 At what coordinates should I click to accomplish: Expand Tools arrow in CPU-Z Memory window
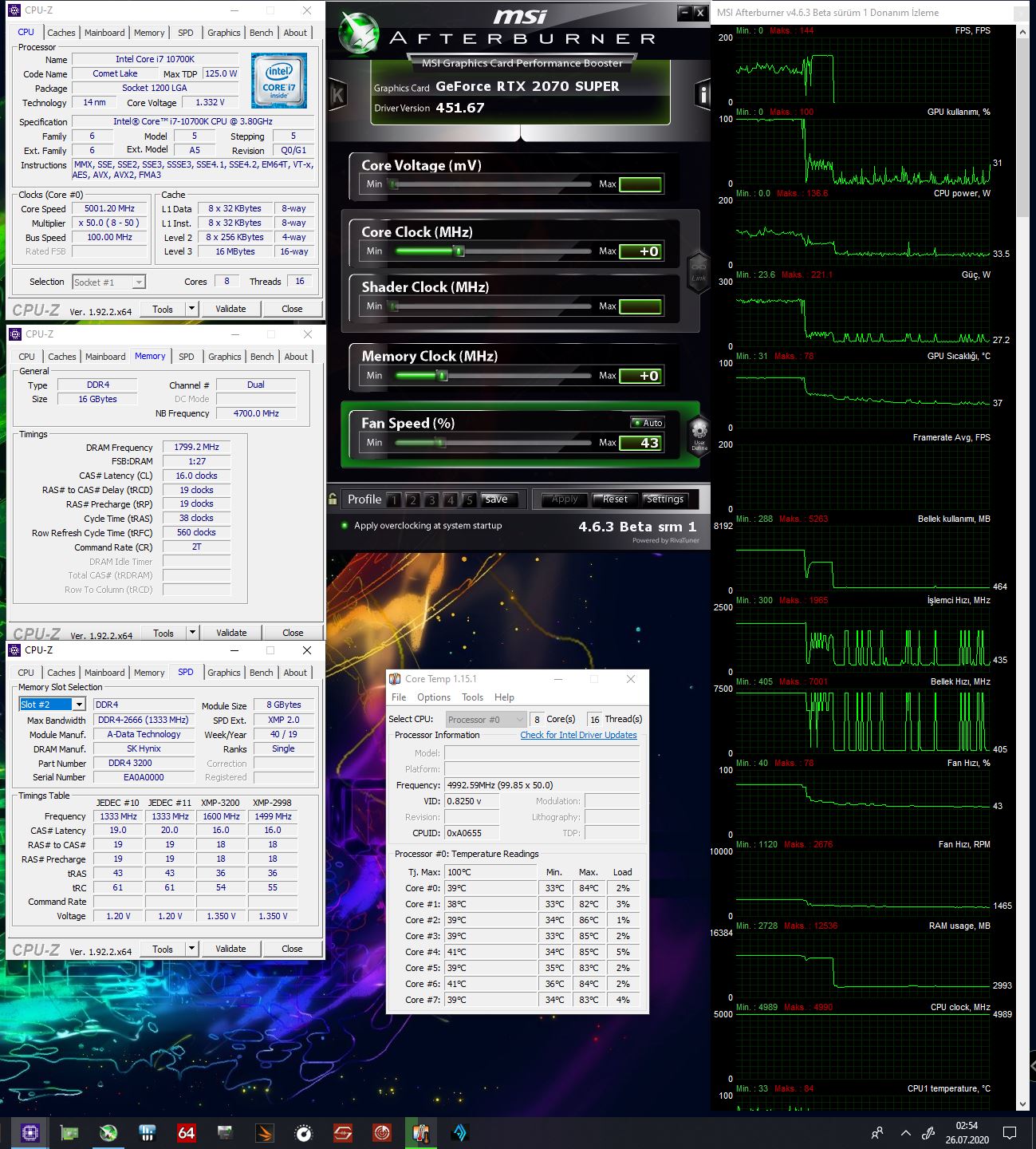click(x=192, y=633)
